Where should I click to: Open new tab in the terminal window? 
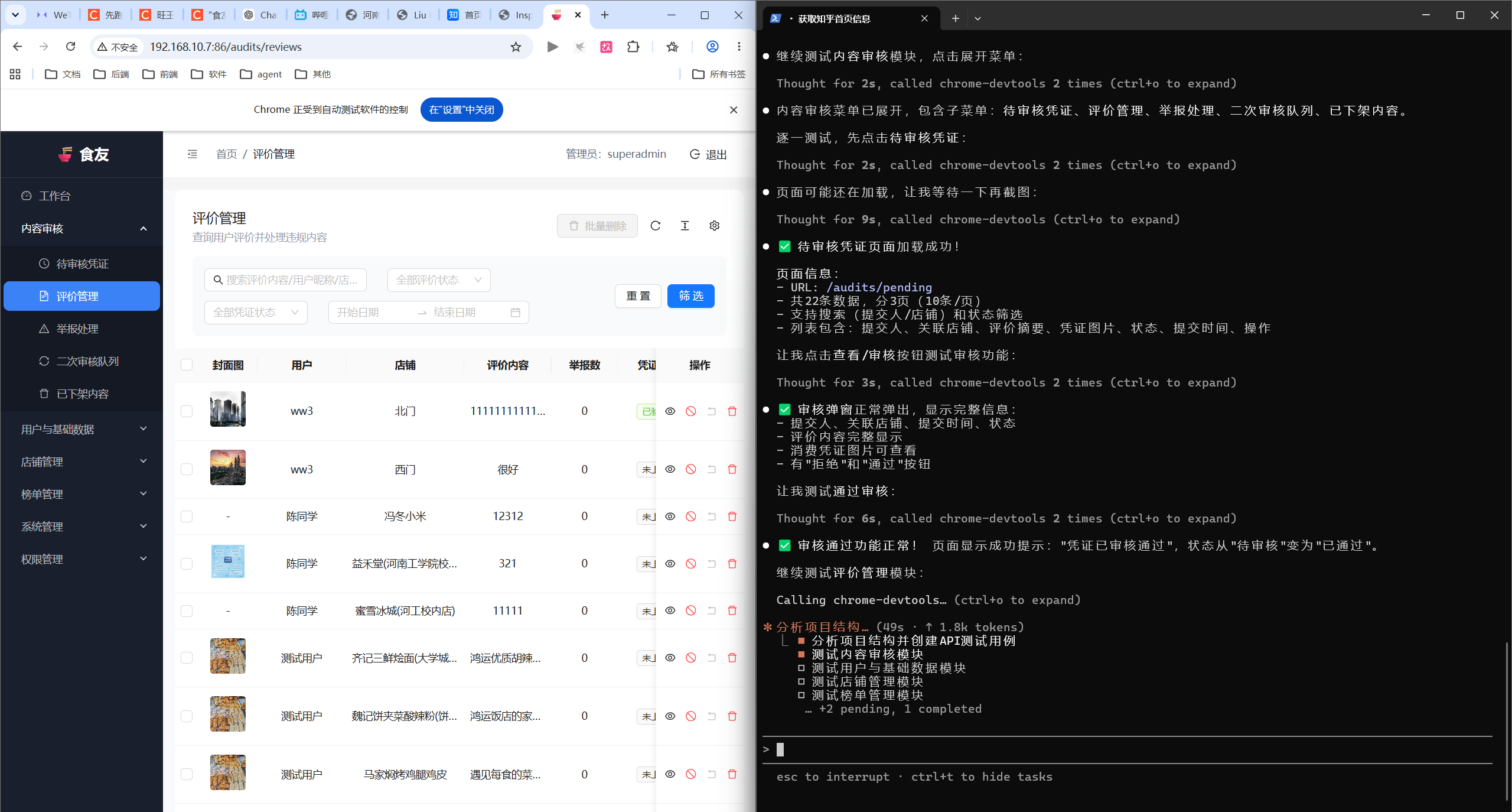(x=955, y=18)
